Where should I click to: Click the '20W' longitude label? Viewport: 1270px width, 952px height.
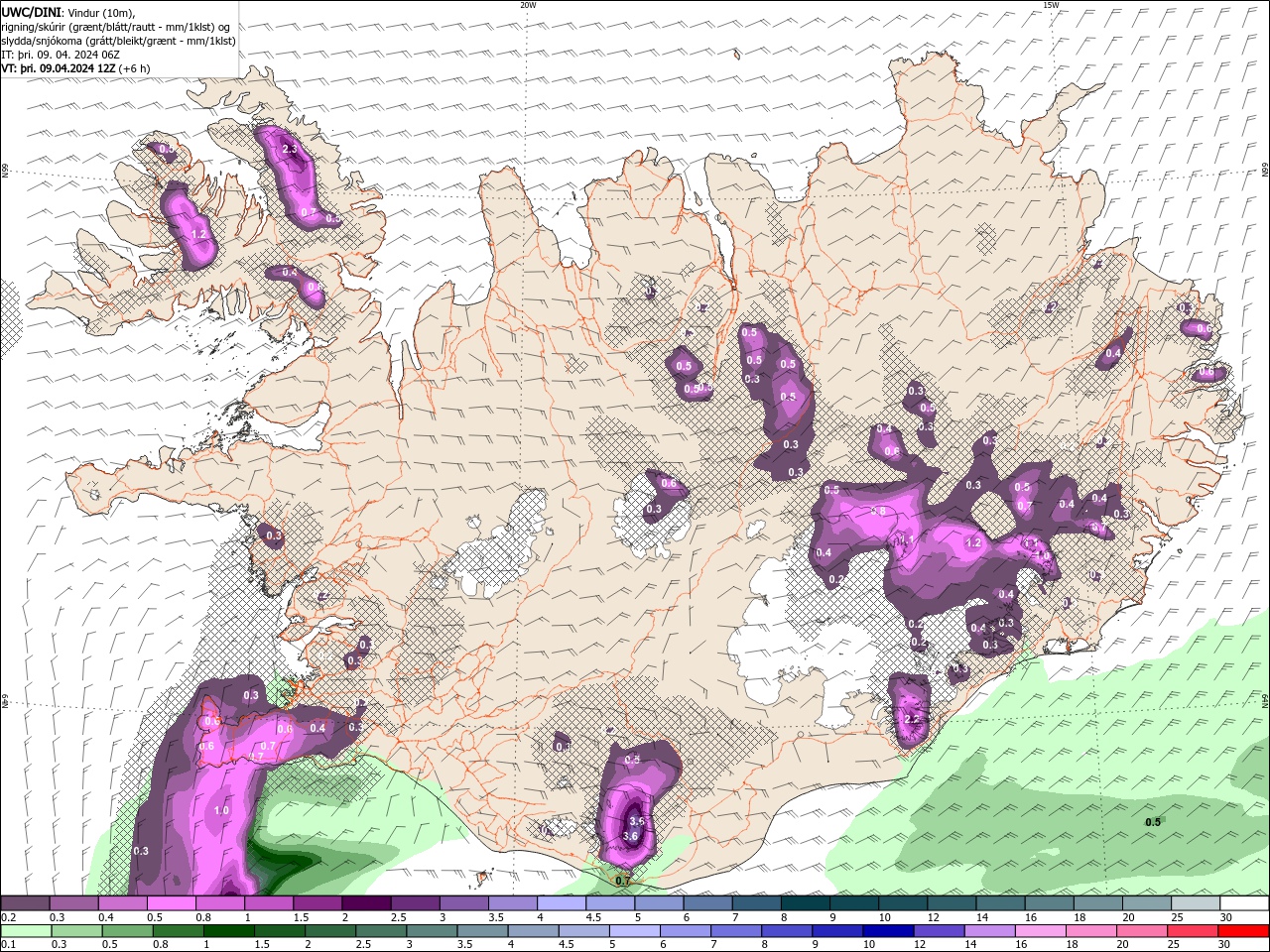[x=528, y=5]
